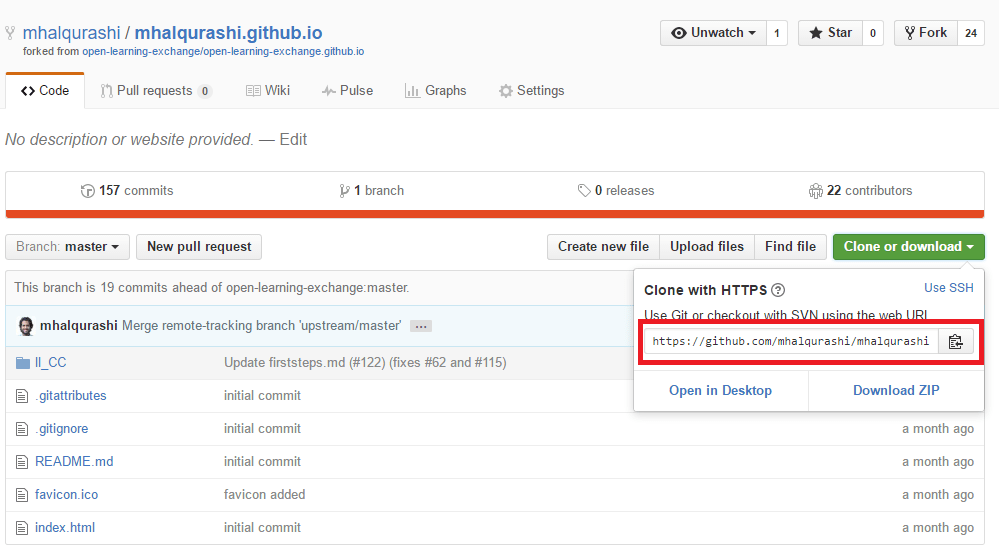Select the clone URL text field
This screenshot has width=999, height=550.
coord(790,342)
